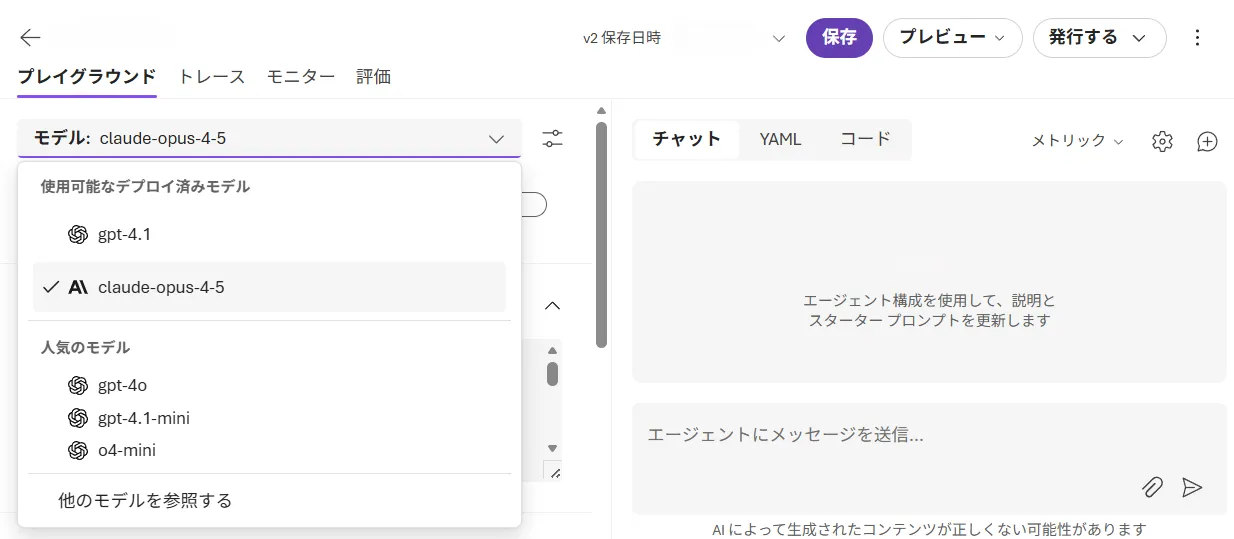Expand the 発行する dropdown button
1234x539 pixels.
1099,38
